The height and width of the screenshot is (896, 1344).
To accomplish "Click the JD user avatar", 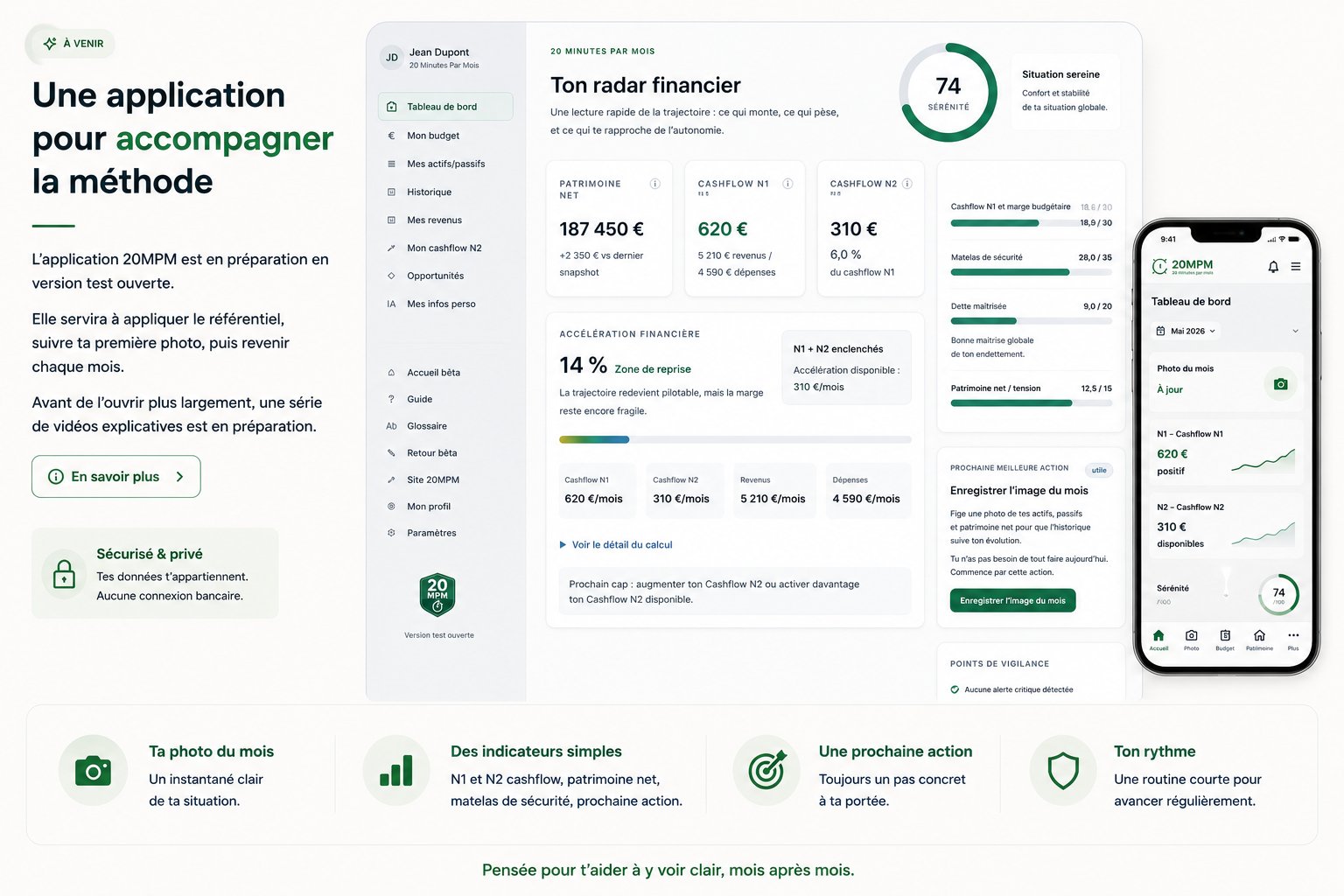I will pos(391,58).
